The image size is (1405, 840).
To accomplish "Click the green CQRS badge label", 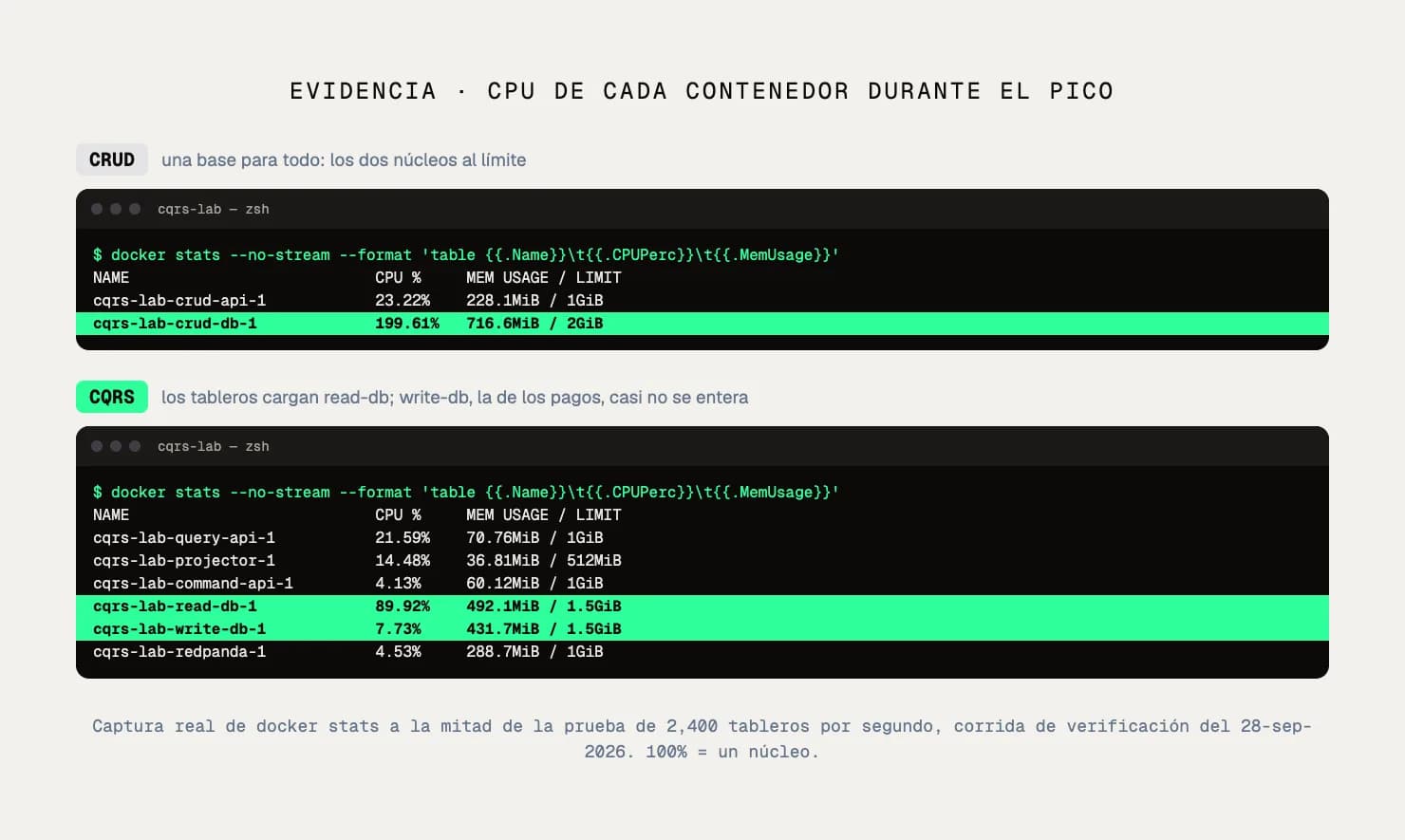I will [112, 397].
